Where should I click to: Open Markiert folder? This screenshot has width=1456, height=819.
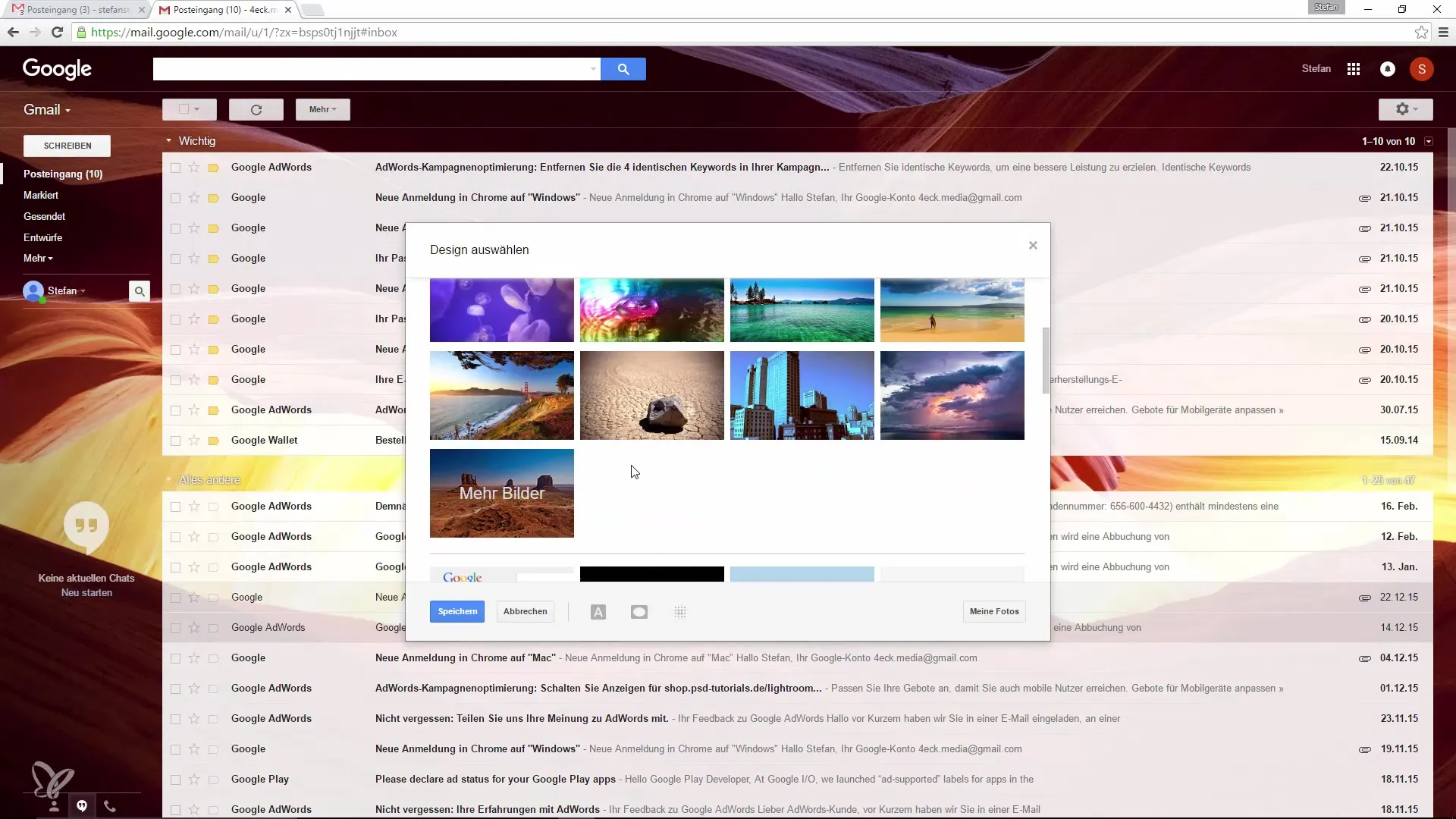(41, 196)
